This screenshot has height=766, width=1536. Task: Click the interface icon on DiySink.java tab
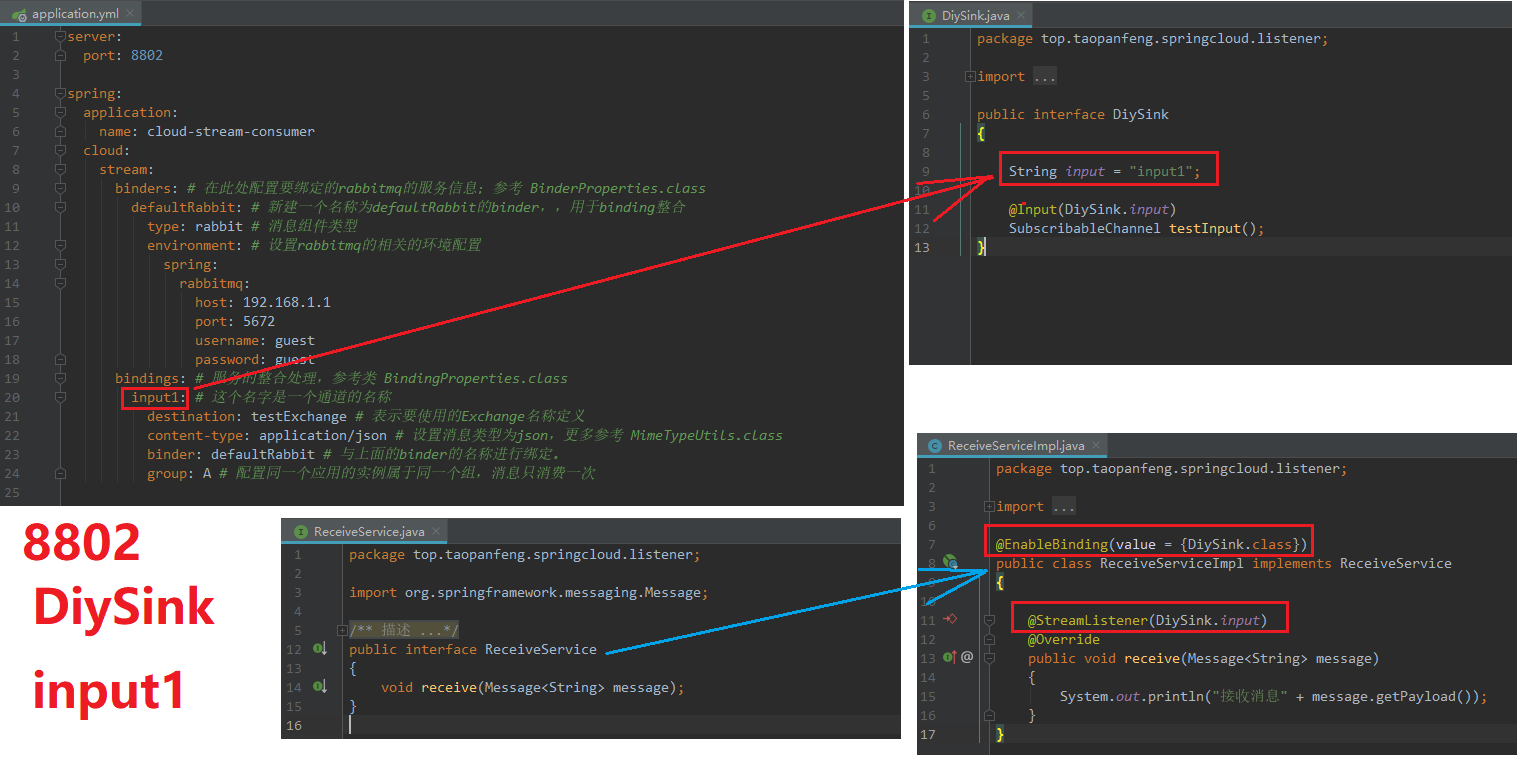927,16
